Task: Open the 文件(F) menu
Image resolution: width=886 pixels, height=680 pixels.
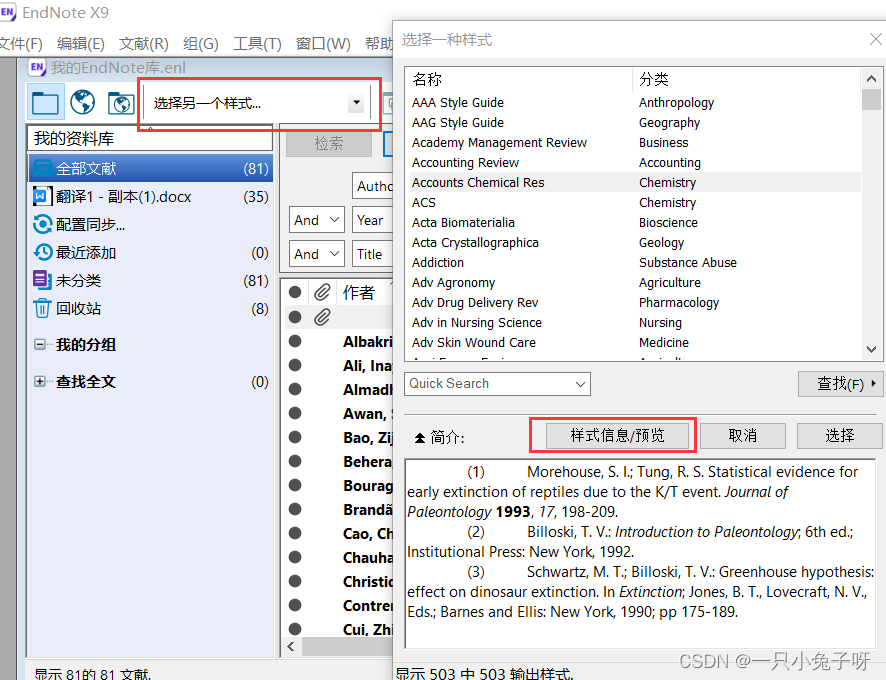Action: [x=20, y=44]
